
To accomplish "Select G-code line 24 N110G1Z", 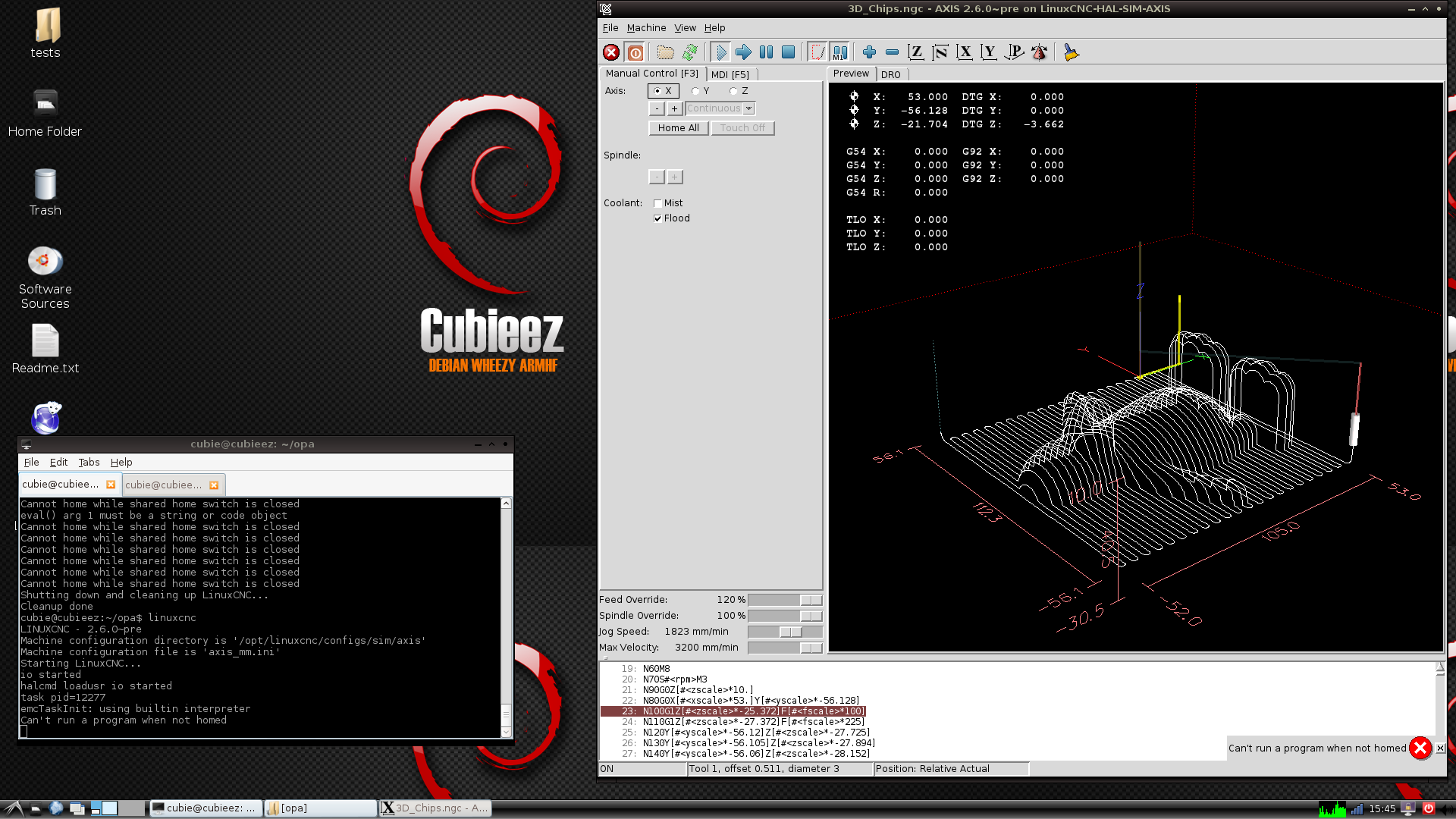I will point(753,722).
